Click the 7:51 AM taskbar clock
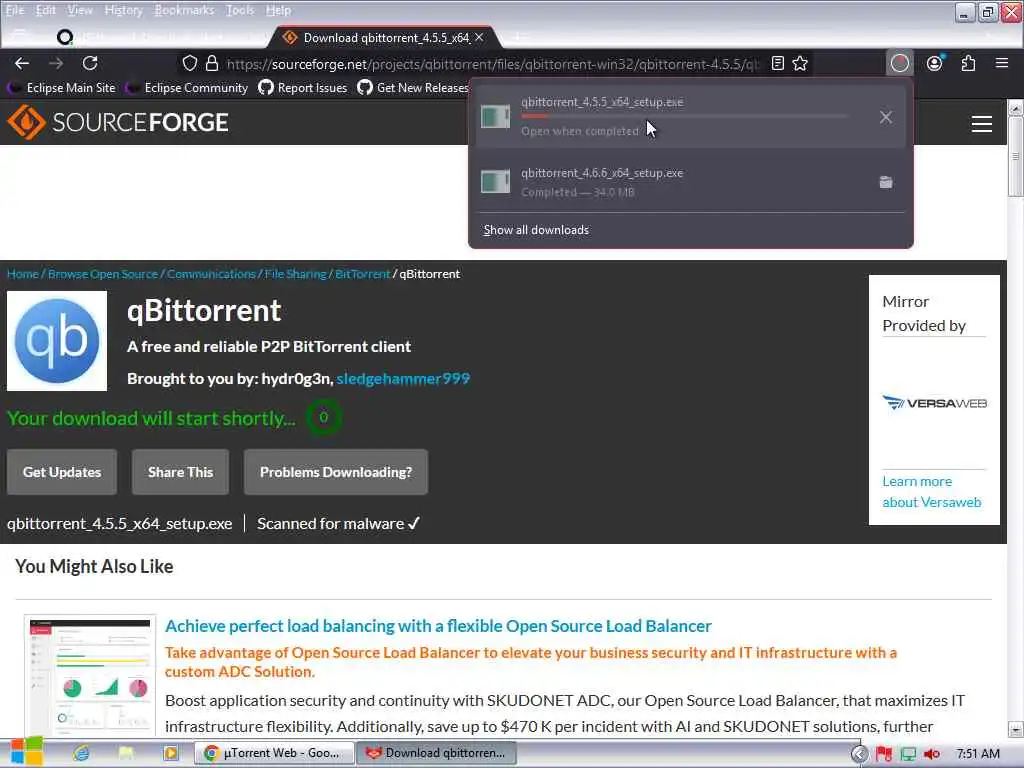1024x768 pixels. click(978, 754)
